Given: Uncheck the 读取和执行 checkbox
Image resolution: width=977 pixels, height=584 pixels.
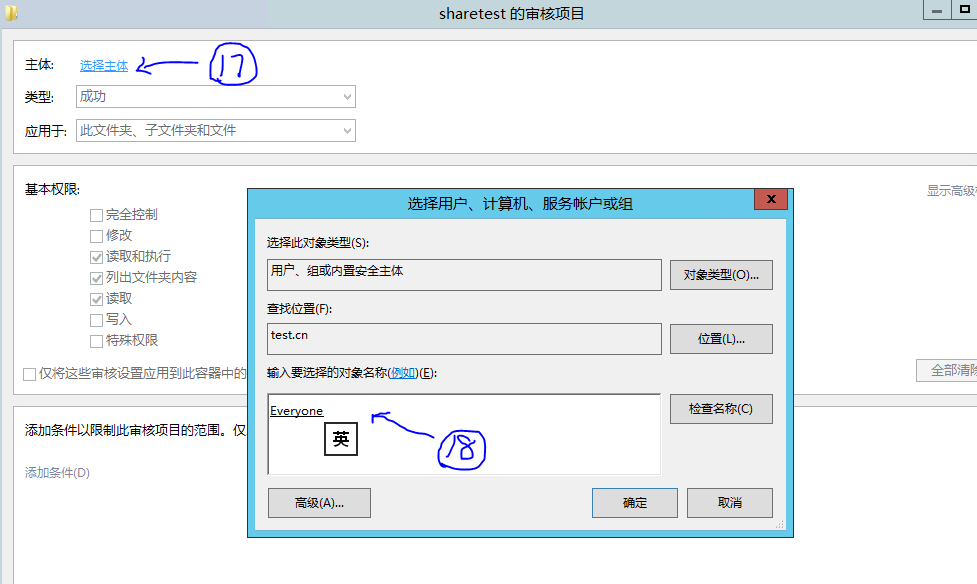Looking at the screenshot, I should [96, 256].
